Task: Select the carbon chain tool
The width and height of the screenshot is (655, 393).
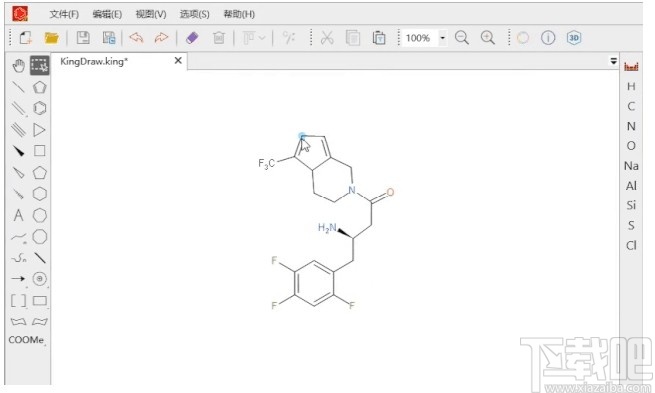Action: pyautogui.click(x=18, y=258)
